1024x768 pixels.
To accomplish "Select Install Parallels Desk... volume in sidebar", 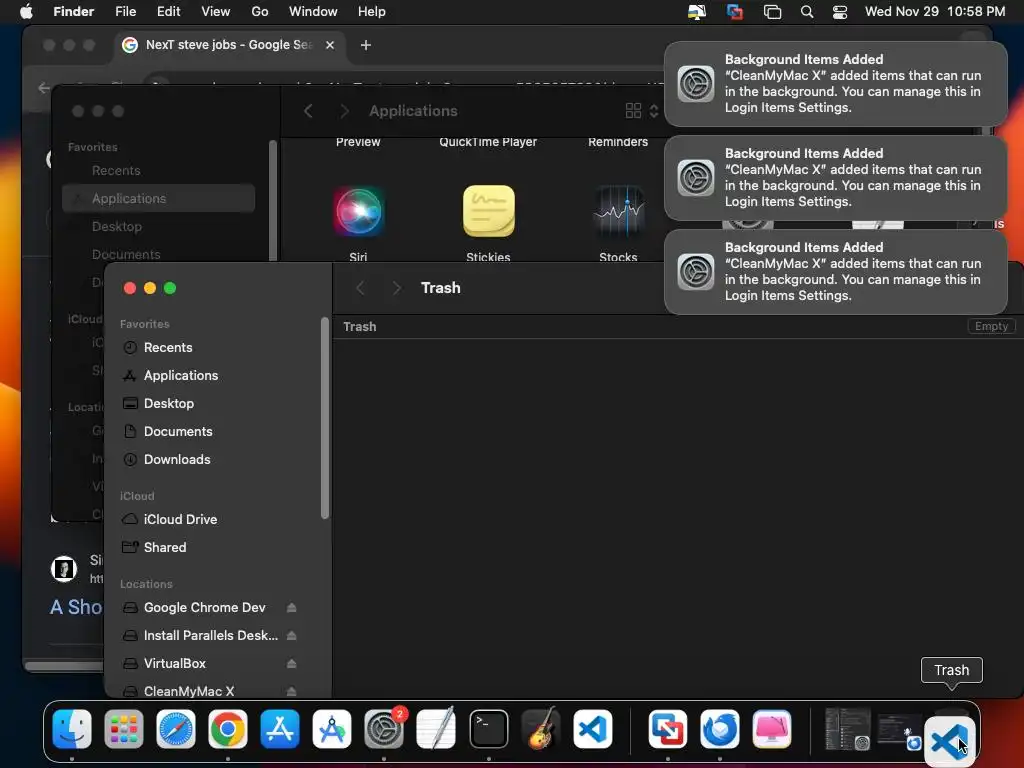I will pos(210,635).
